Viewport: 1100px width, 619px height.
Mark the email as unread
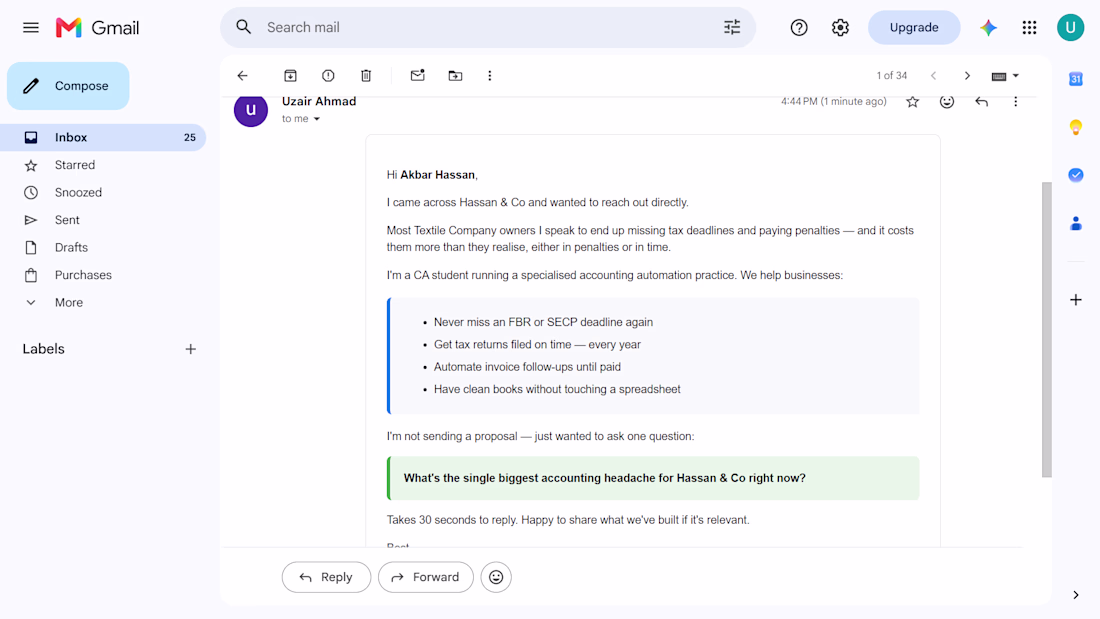(417, 75)
